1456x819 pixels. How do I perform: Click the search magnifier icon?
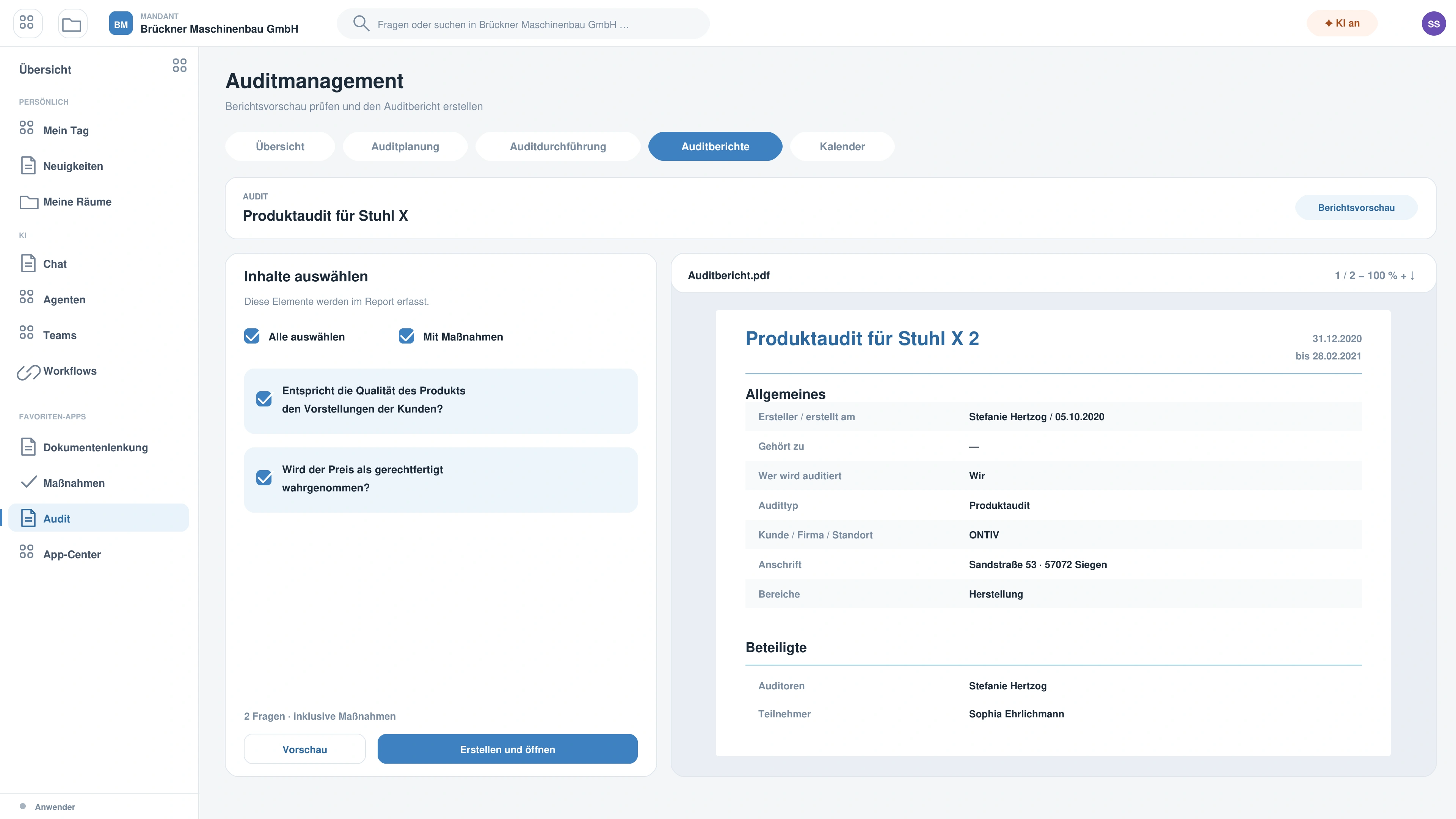361,23
